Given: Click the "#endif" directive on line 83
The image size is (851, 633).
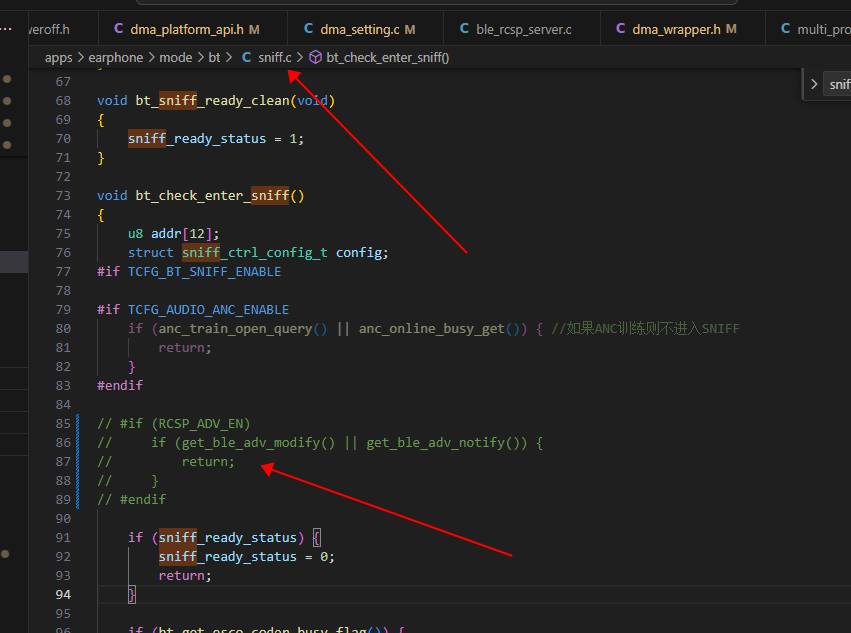Looking at the screenshot, I should click(x=120, y=385).
